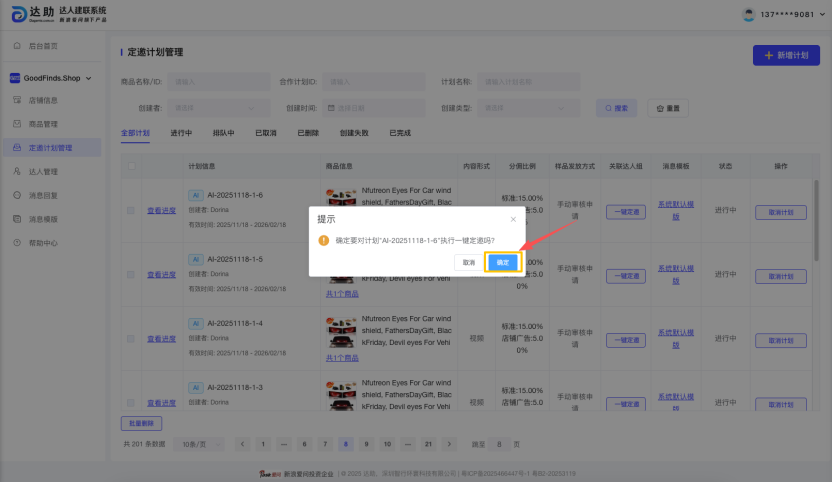
Task: Click the 计划名称 input field
Action: coord(530,81)
